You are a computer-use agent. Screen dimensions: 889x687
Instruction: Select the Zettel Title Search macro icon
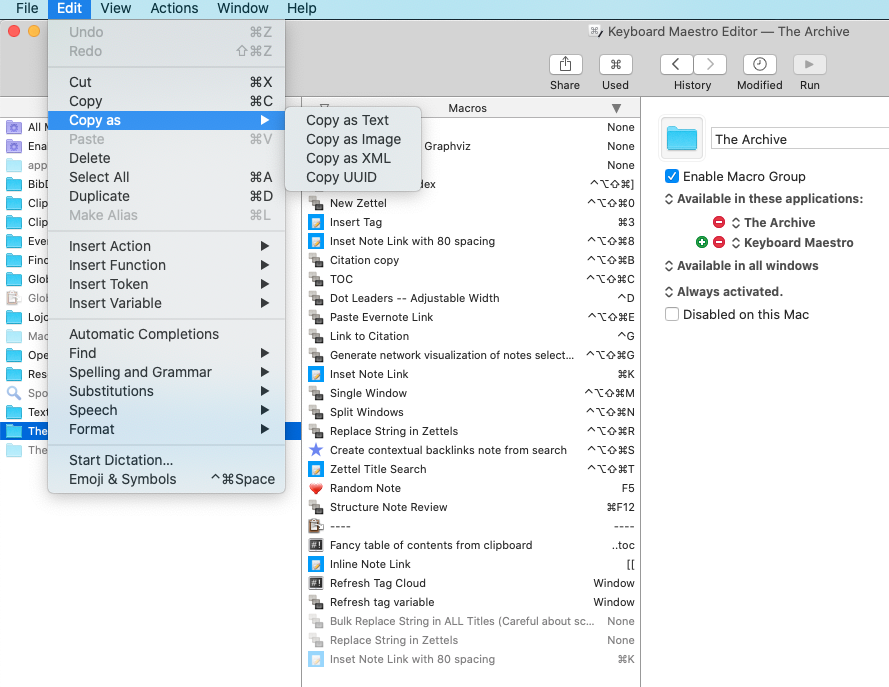[316, 469]
